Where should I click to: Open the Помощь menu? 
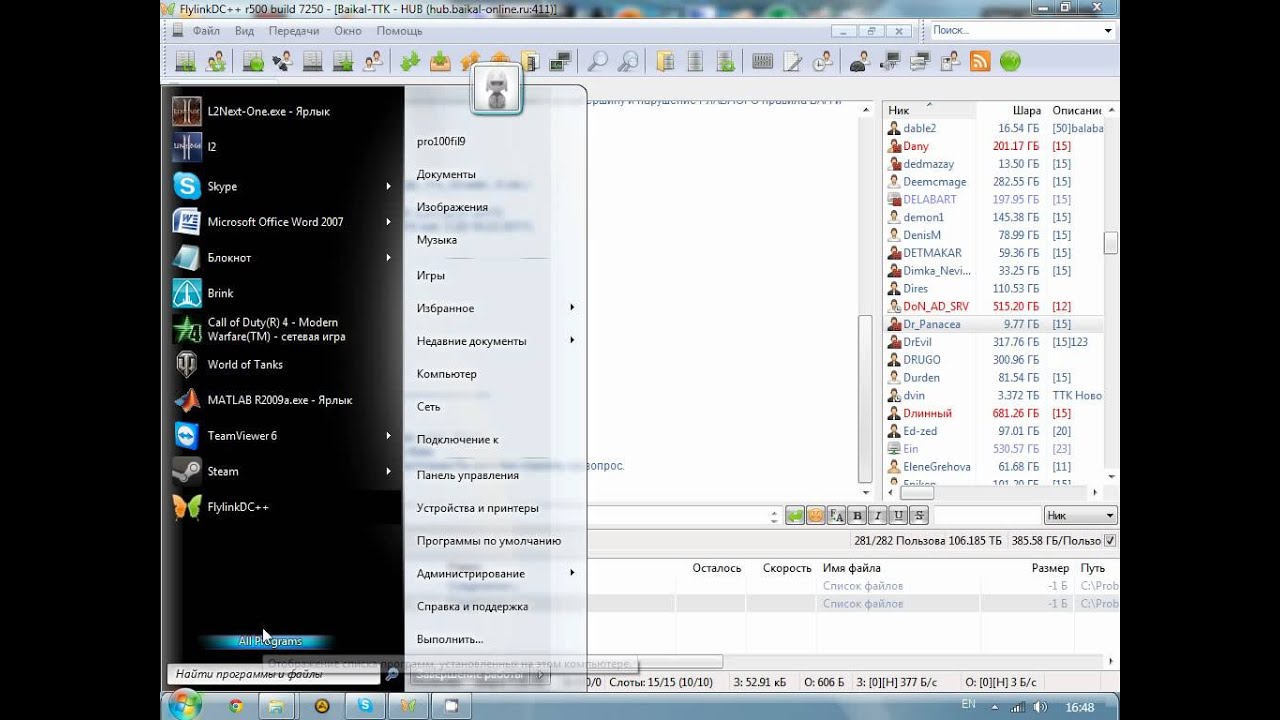[399, 31]
